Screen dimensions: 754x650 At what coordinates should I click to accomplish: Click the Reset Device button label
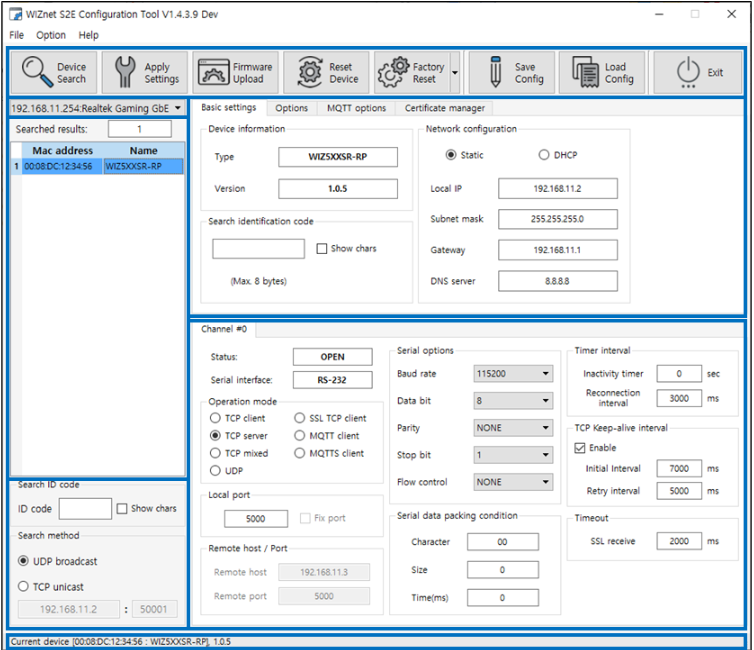(343, 73)
